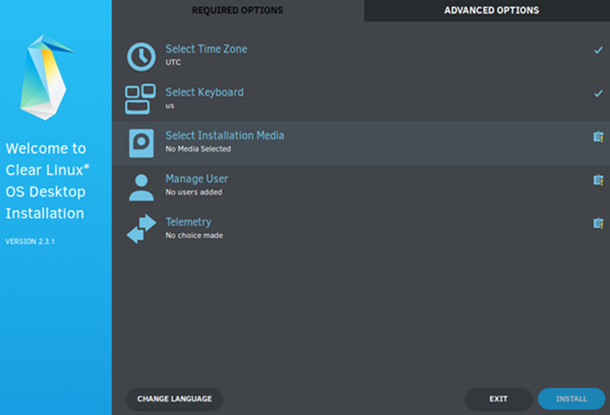Click the Install button
610x415 pixels.
[x=571, y=399]
